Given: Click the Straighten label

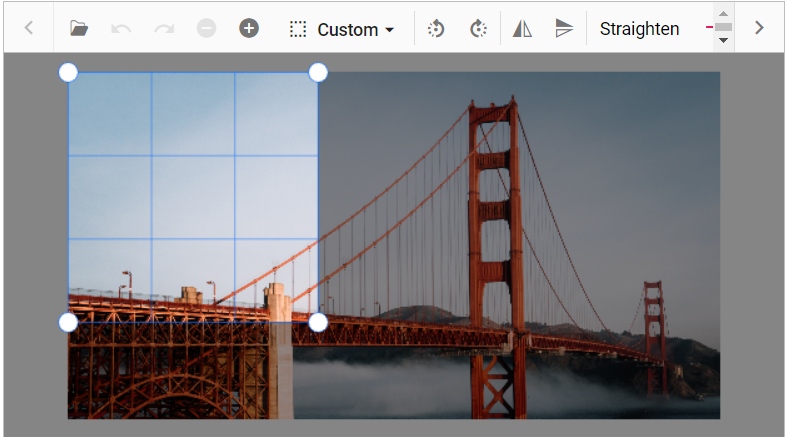Looking at the screenshot, I should pyautogui.click(x=639, y=29).
